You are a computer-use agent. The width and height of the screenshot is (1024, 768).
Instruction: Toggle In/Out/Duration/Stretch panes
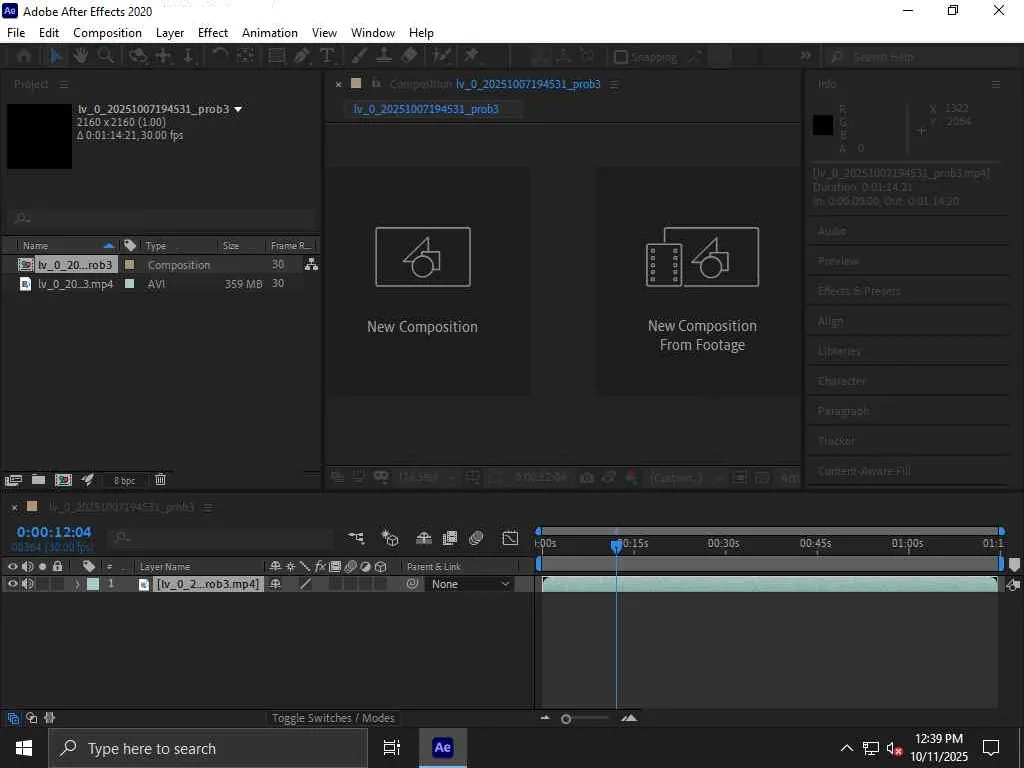(50, 718)
